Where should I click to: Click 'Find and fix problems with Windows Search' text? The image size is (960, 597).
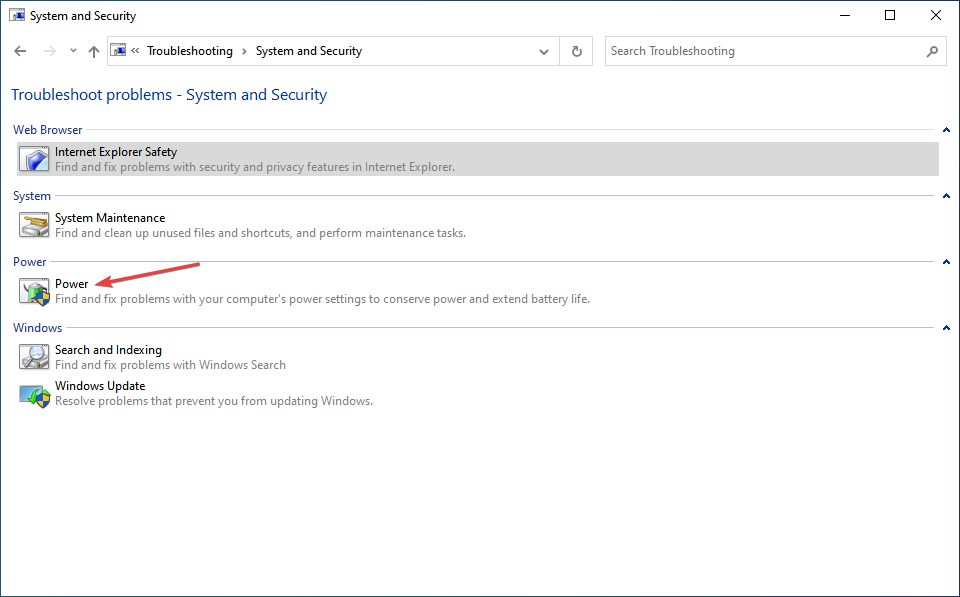(170, 365)
